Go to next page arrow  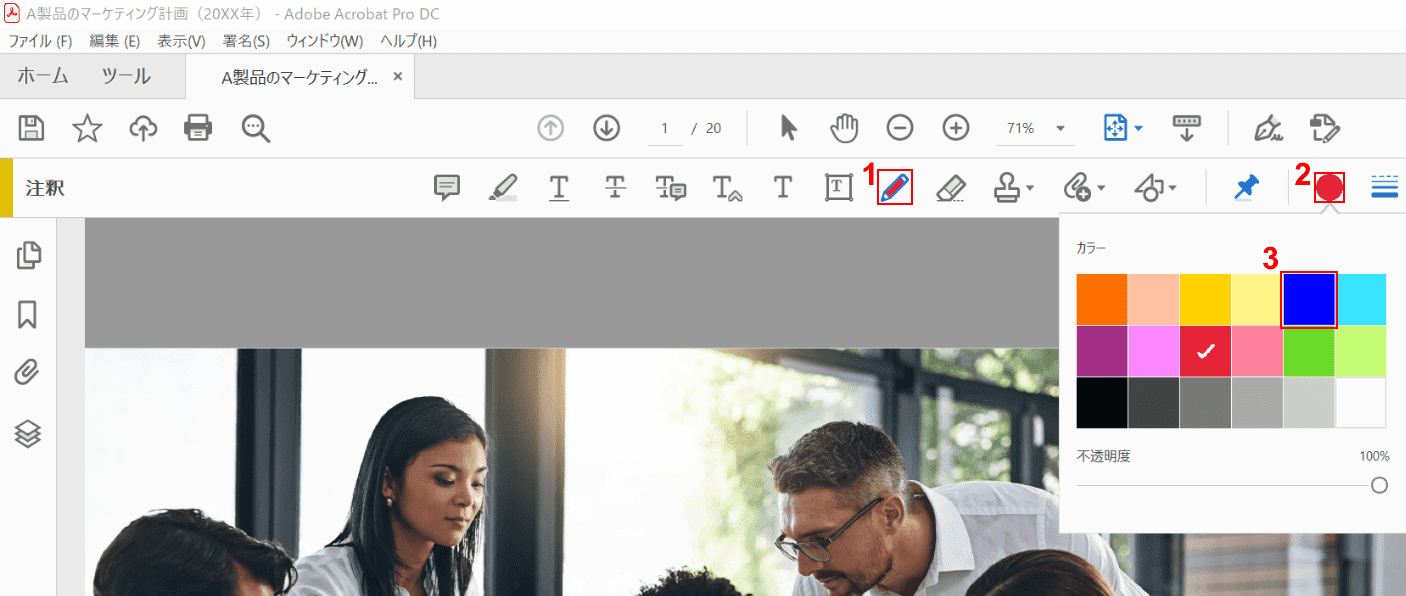point(607,128)
